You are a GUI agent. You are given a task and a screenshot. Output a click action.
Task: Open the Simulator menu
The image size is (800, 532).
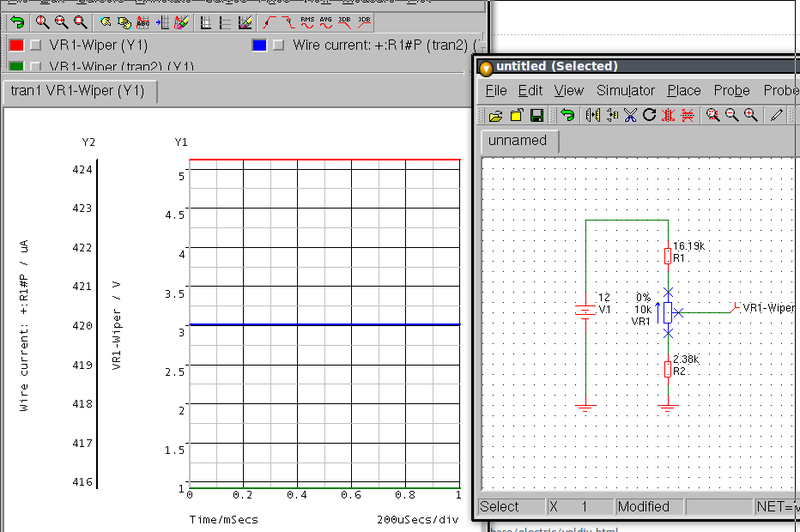click(625, 91)
